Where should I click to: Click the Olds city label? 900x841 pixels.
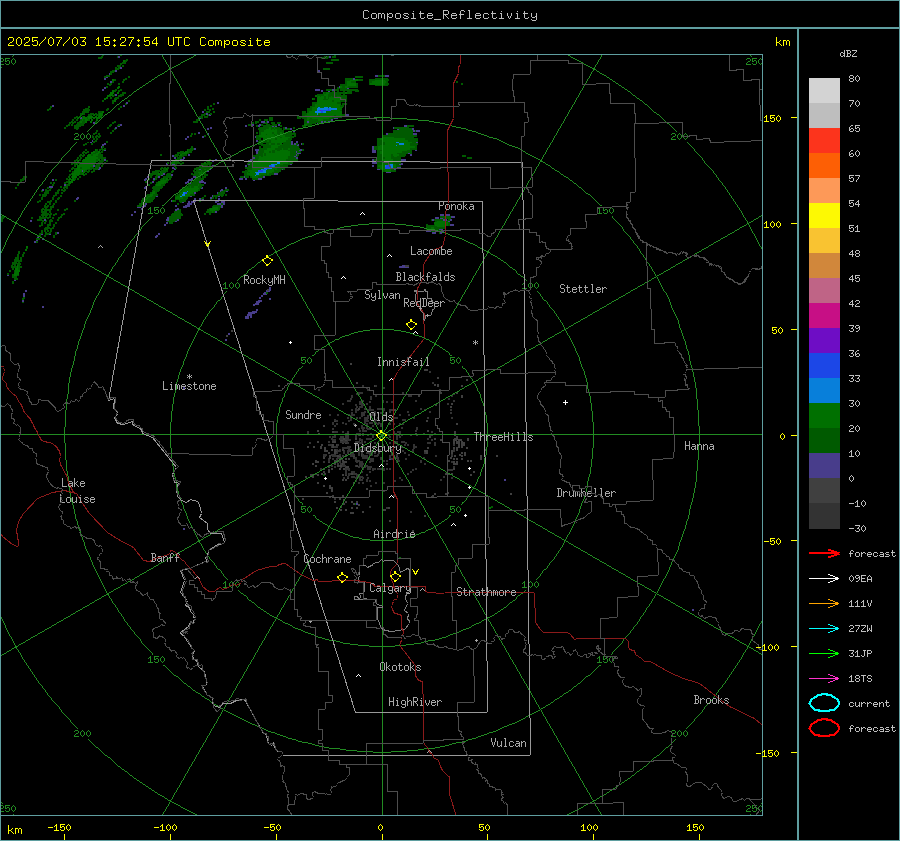(381, 416)
